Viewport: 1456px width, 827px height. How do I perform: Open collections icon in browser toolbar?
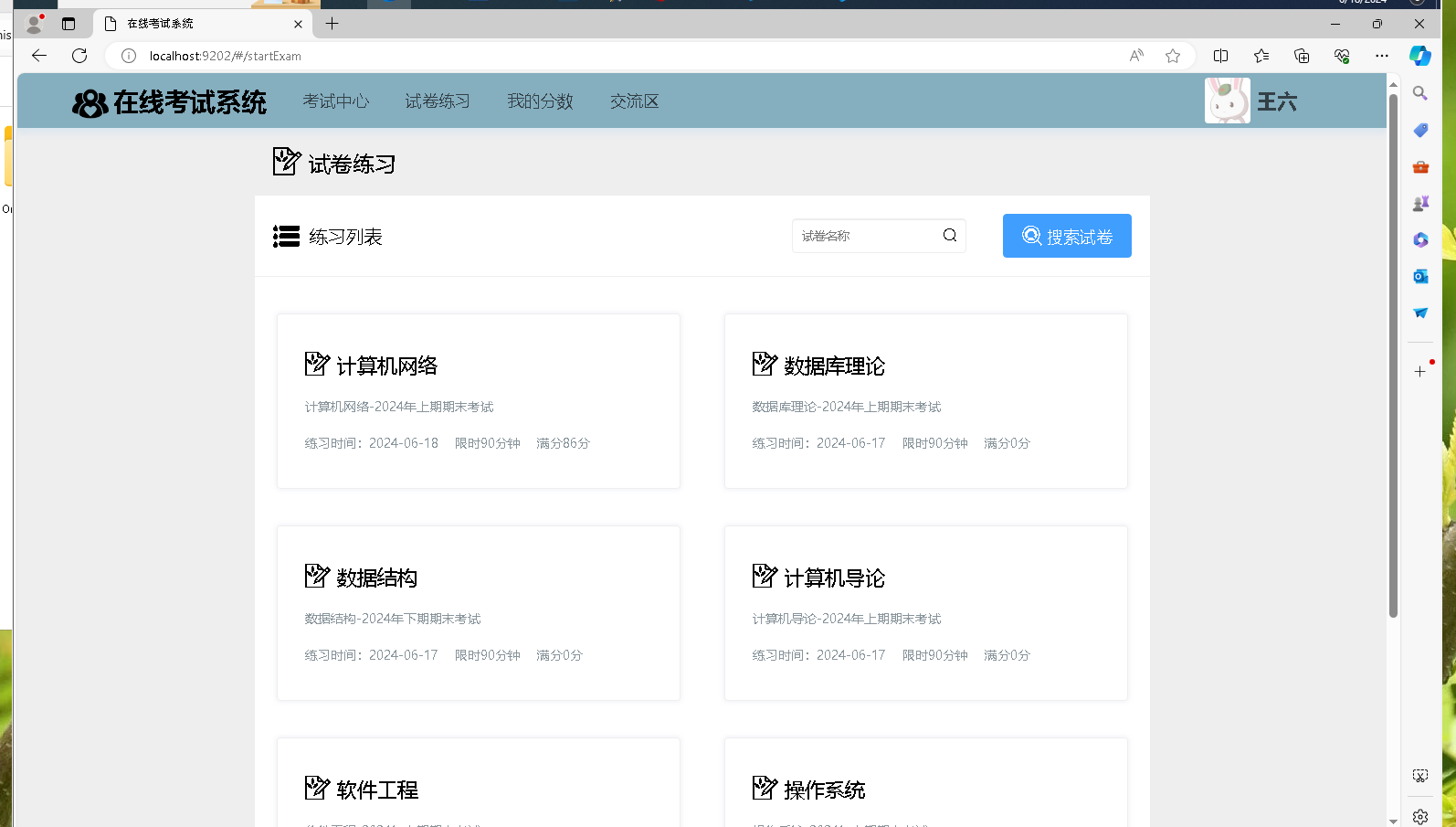pyautogui.click(x=1302, y=56)
